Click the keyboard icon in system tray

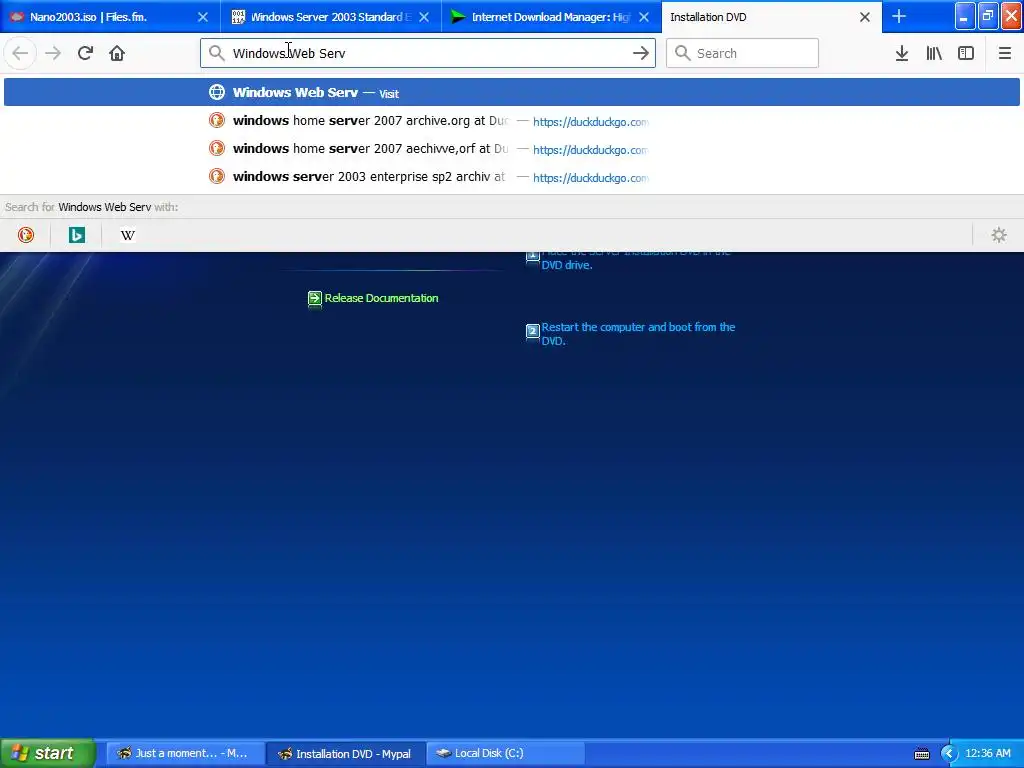coord(921,754)
